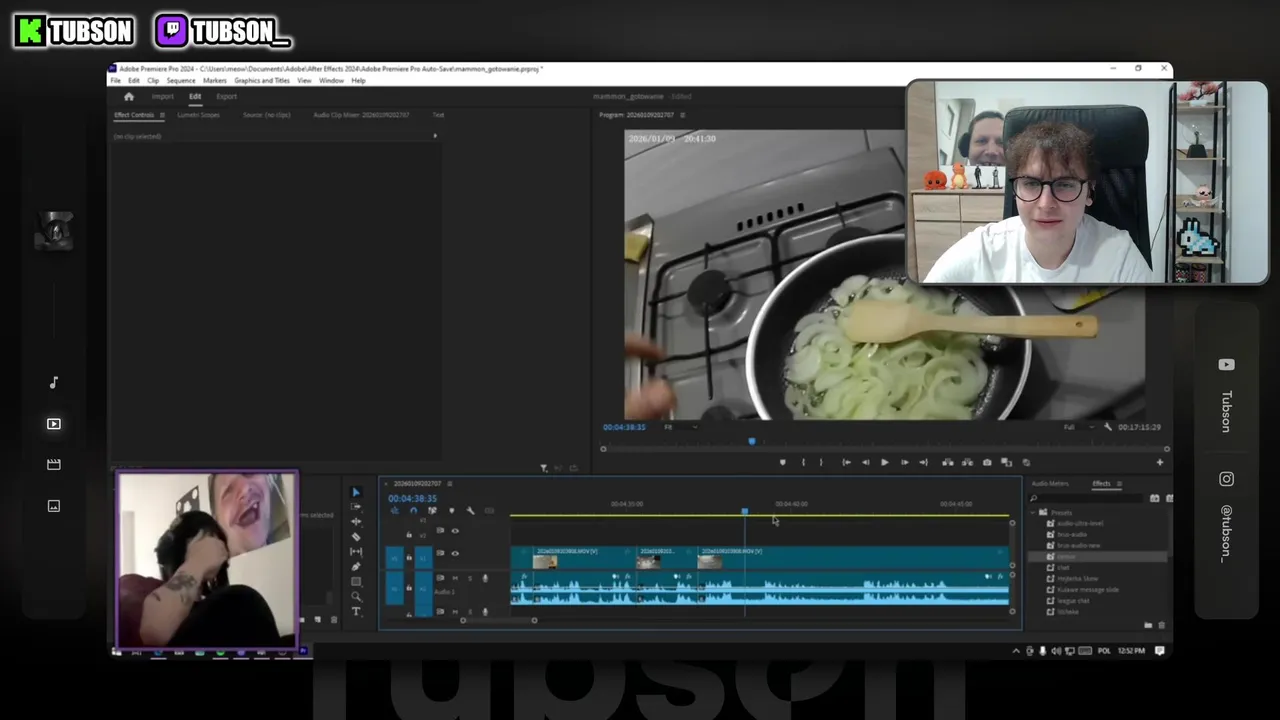Show hidden tray icons chevron
Image resolution: width=1280 pixels, height=720 pixels.
click(1016, 651)
